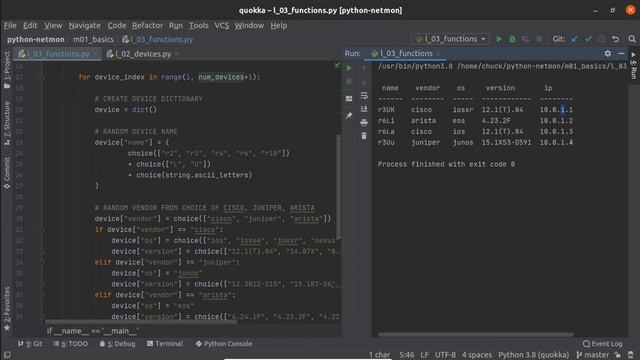This screenshot has height=360, width=640.
Task: Pin the Run tab
Action: click(349, 116)
